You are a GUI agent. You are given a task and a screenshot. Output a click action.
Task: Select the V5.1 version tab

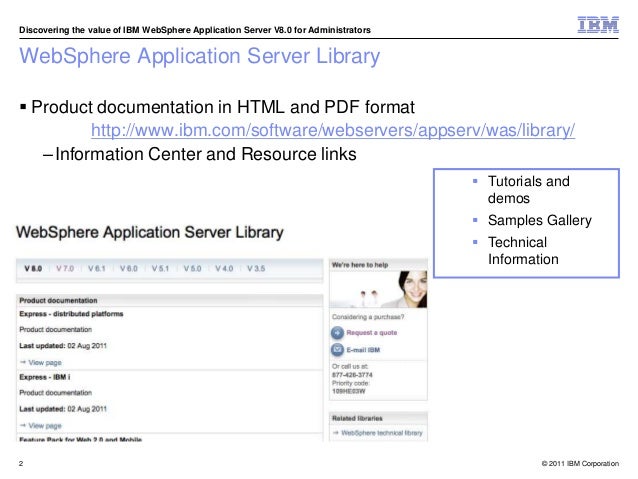pos(160,269)
